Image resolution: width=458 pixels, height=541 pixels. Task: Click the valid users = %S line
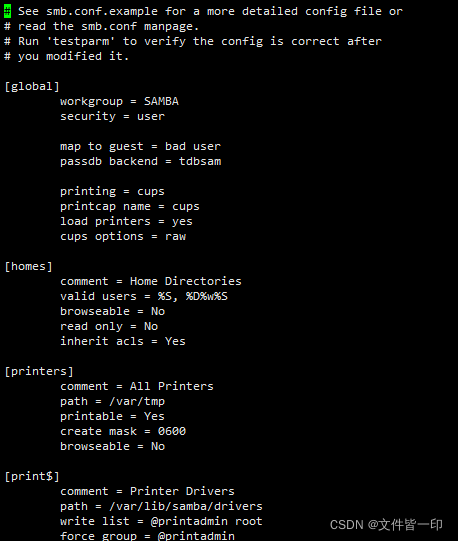tap(144, 296)
